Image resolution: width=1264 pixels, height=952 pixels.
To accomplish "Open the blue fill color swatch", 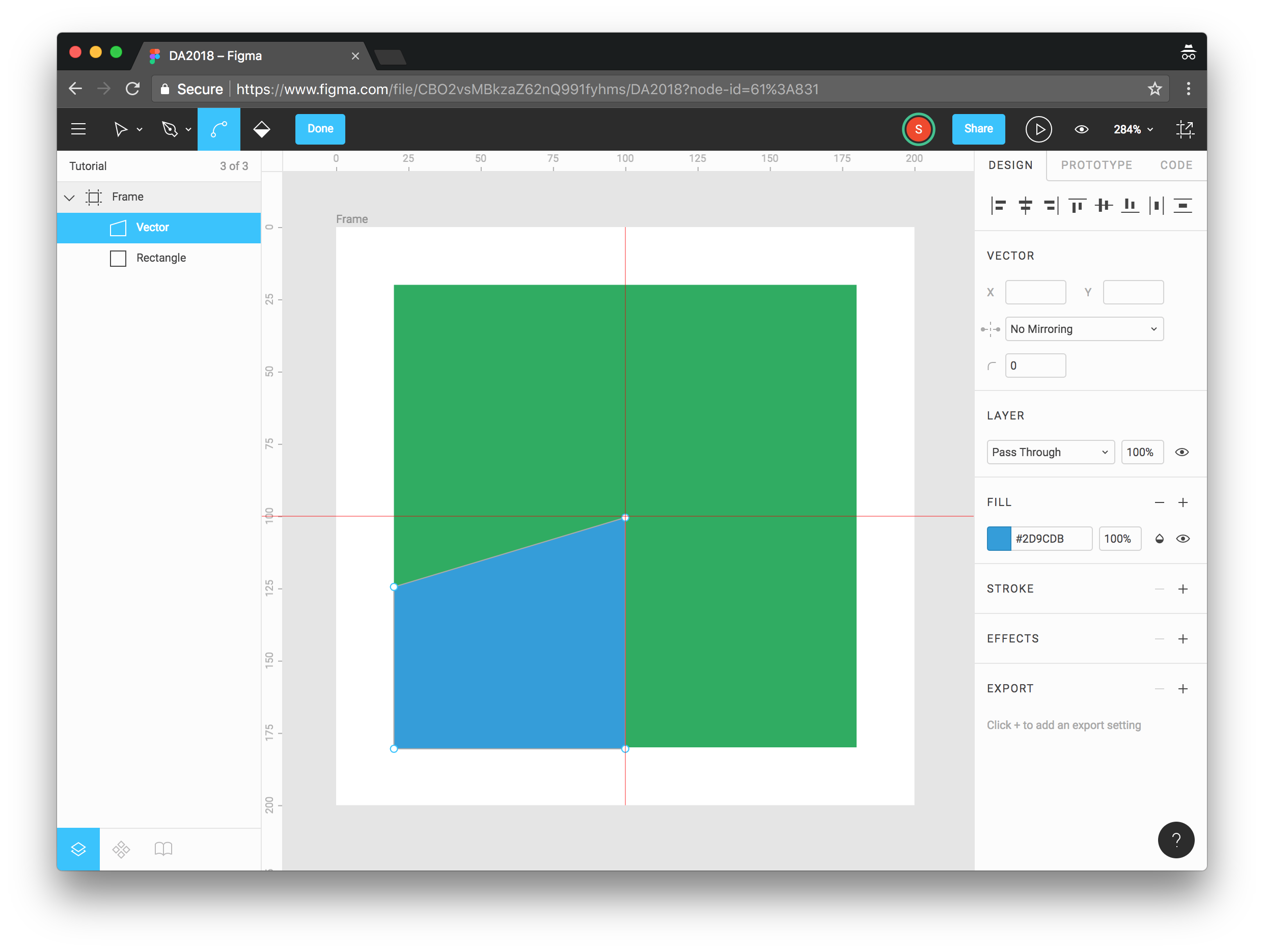I will tap(999, 539).
